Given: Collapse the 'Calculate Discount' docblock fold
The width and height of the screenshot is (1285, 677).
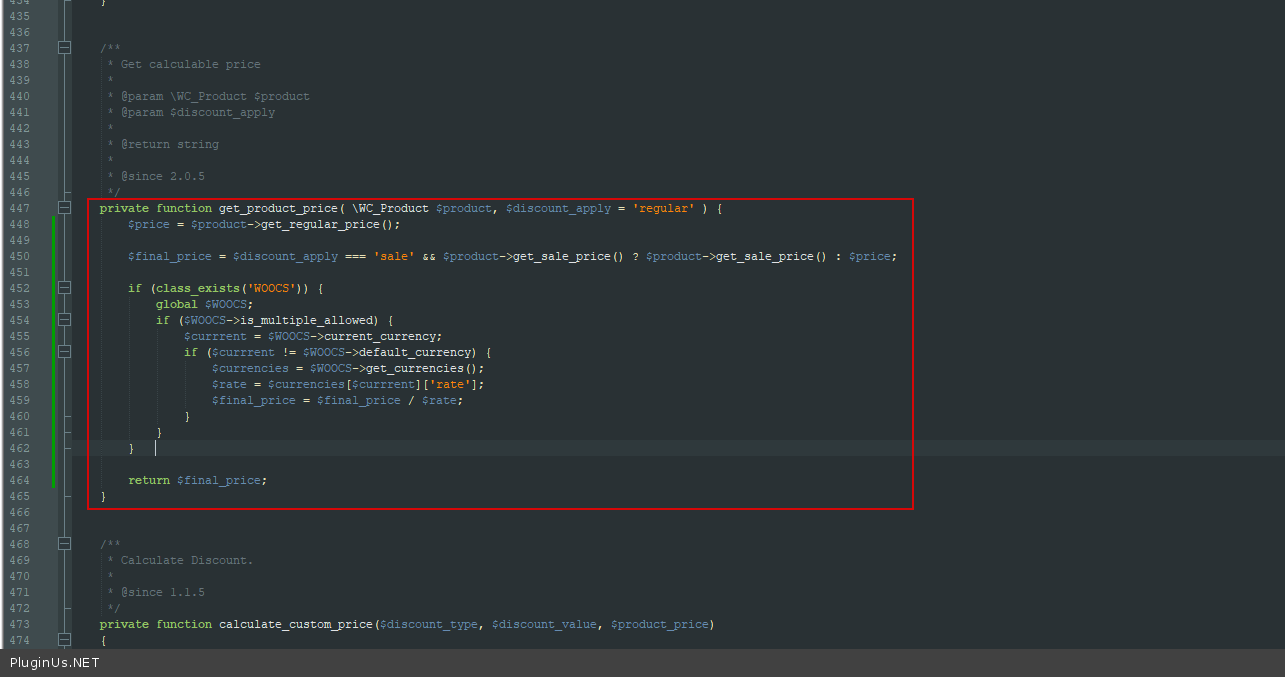Looking at the screenshot, I should click(65, 544).
